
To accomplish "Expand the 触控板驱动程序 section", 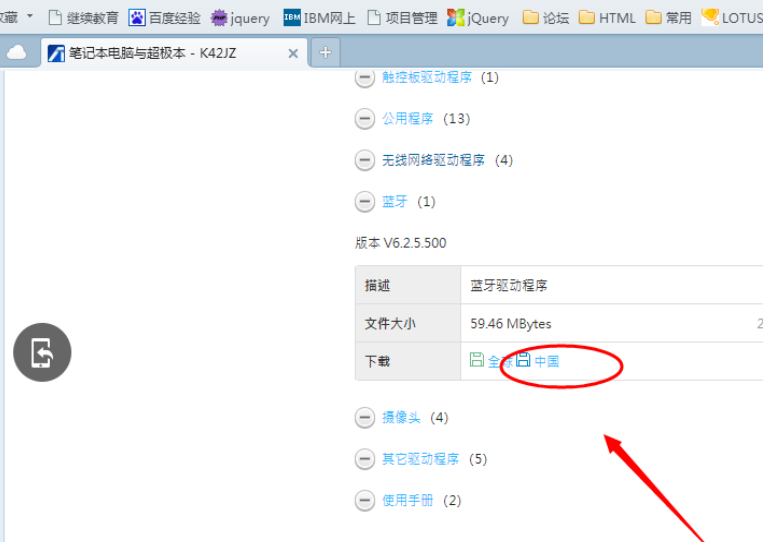I will pos(365,77).
